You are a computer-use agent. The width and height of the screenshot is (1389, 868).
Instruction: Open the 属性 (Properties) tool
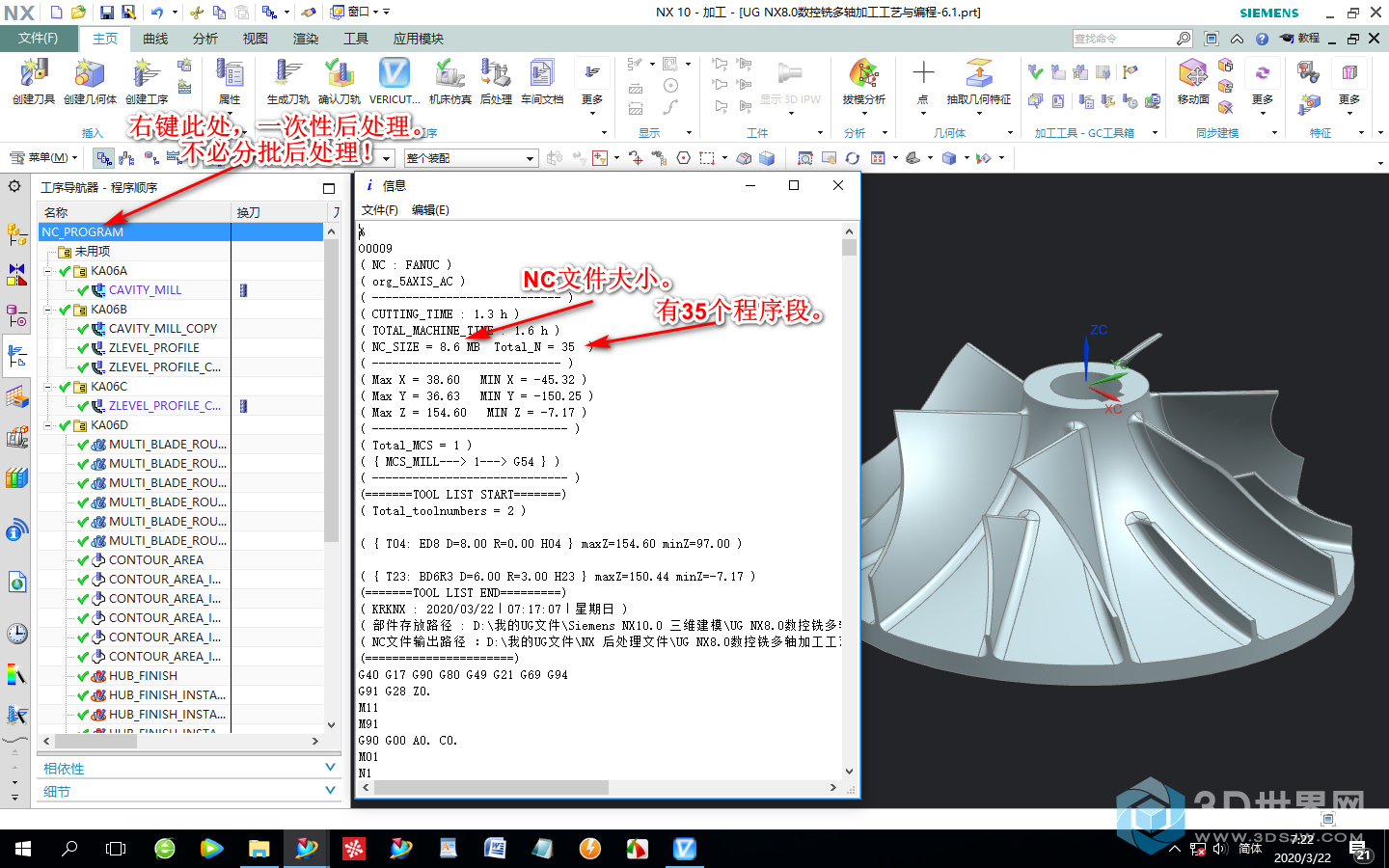(230, 81)
